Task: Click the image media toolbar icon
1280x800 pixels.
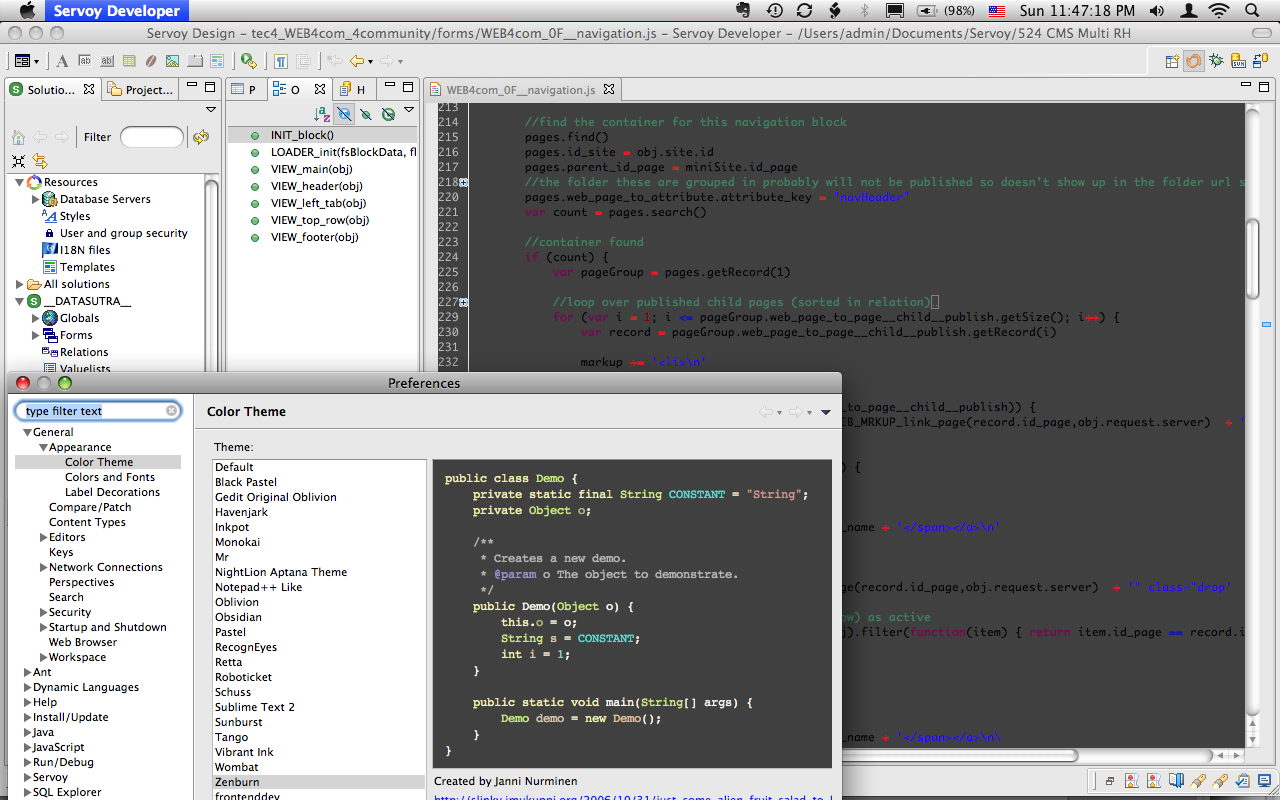Action: click(173, 61)
